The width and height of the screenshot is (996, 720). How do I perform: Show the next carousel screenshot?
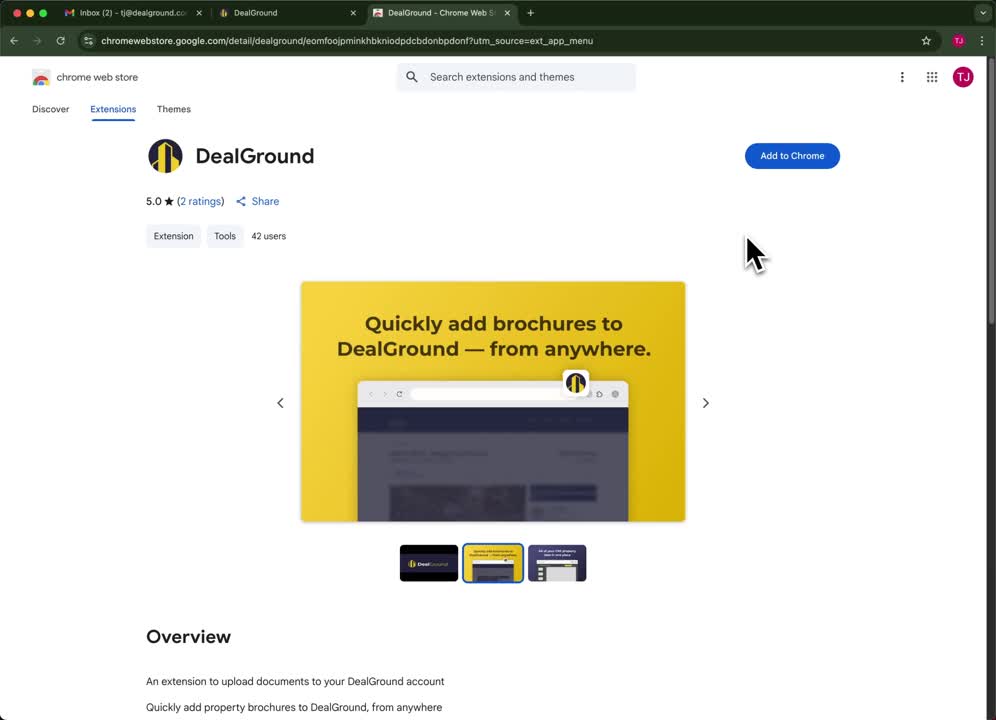(705, 403)
